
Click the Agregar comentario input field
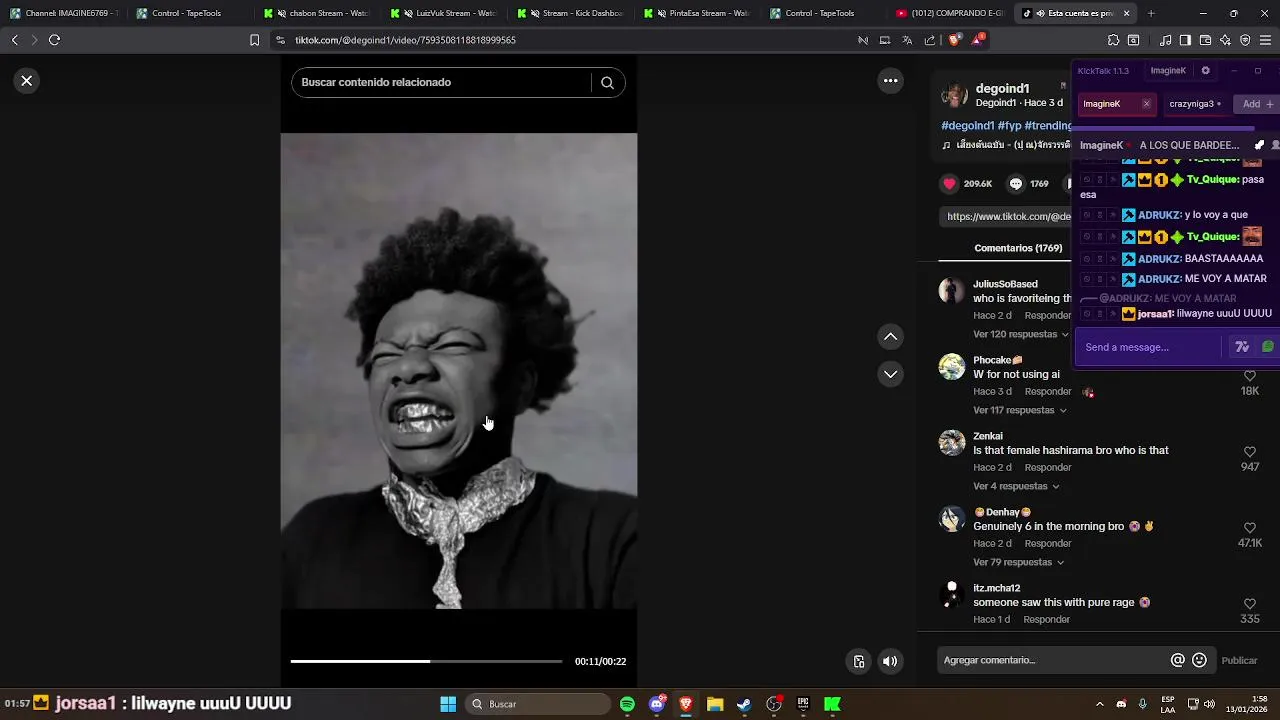(1050, 660)
